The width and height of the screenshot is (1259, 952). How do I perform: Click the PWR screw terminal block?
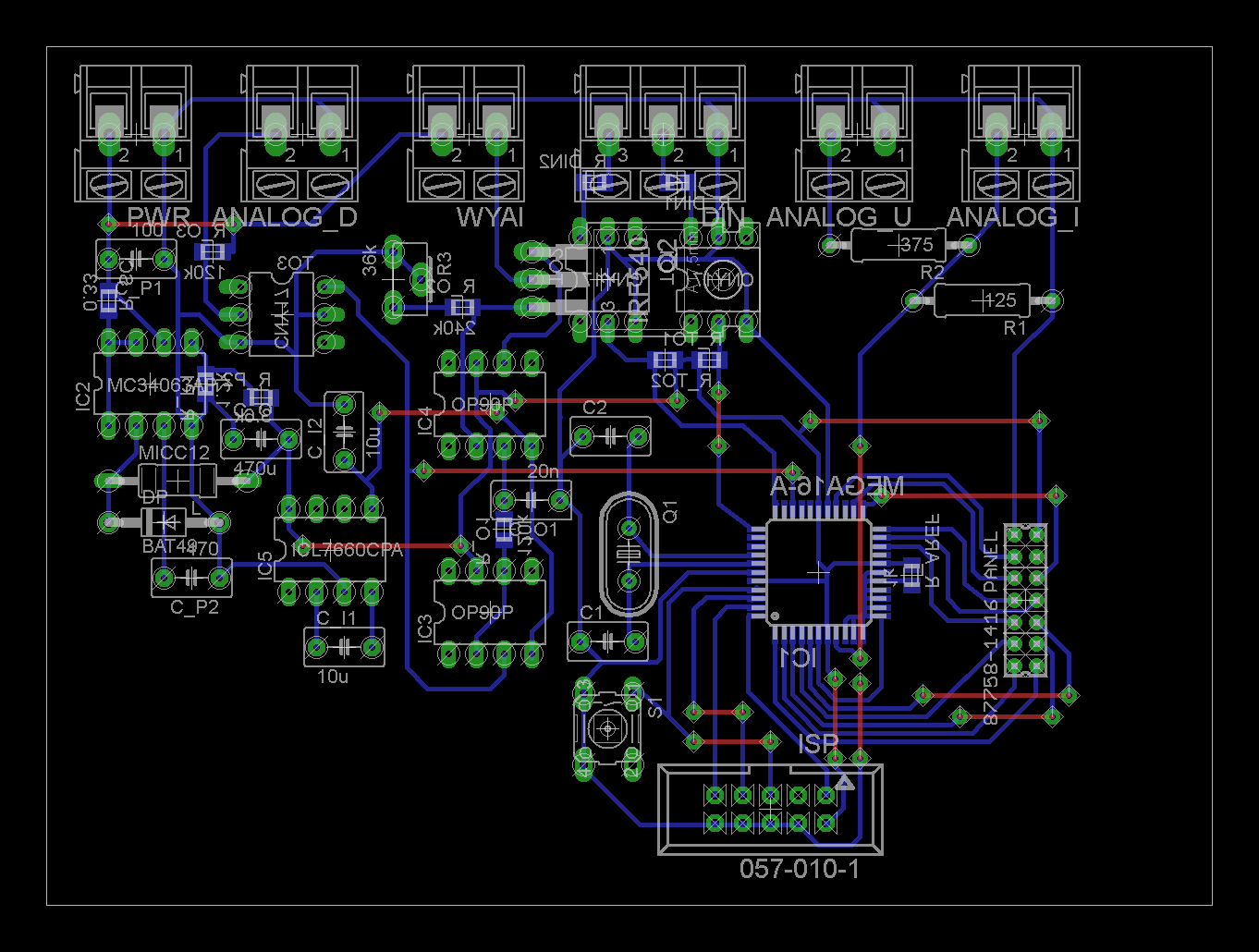coord(135,134)
